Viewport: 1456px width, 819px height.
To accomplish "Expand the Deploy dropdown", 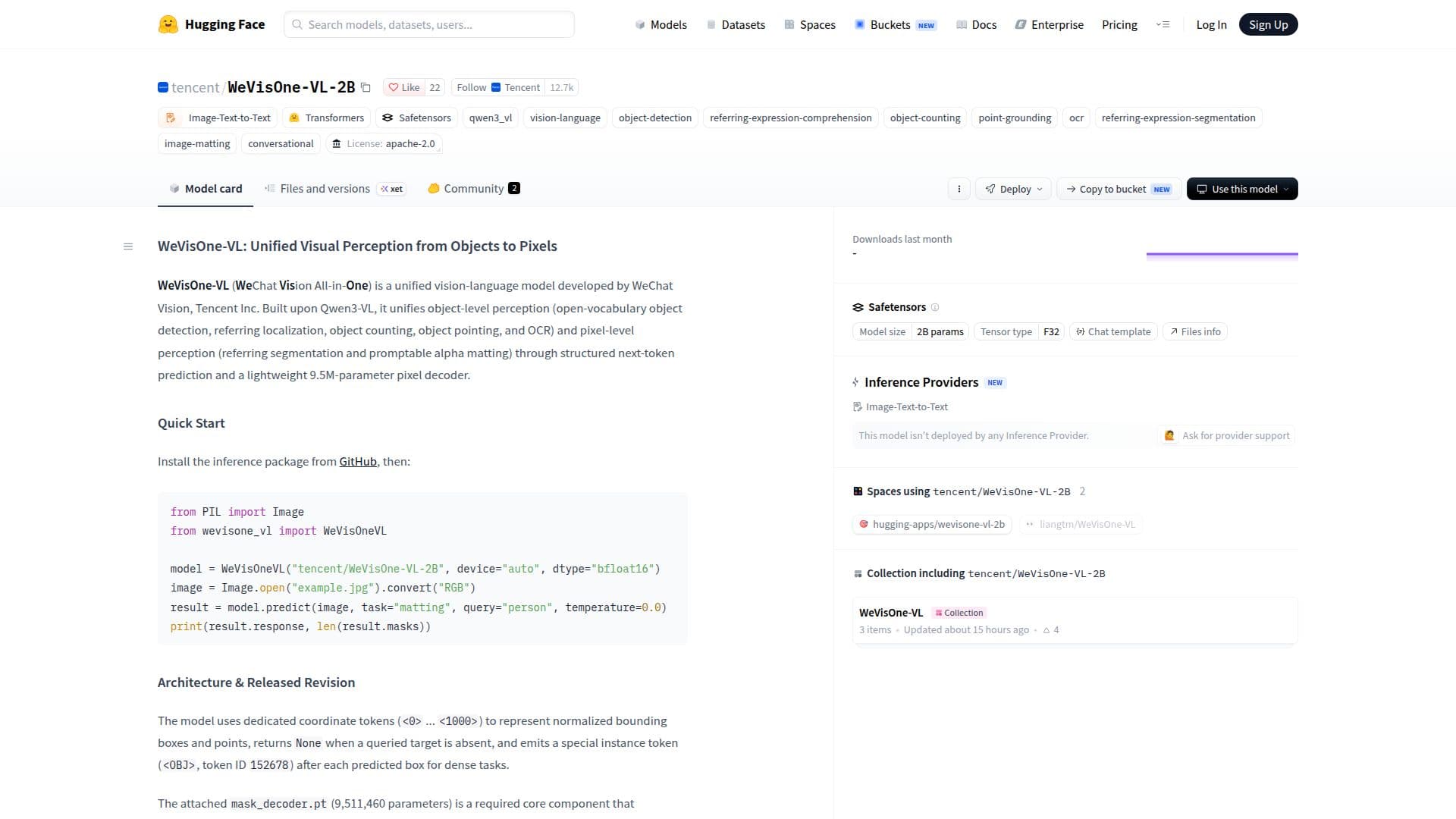I will pos(1013,189).
